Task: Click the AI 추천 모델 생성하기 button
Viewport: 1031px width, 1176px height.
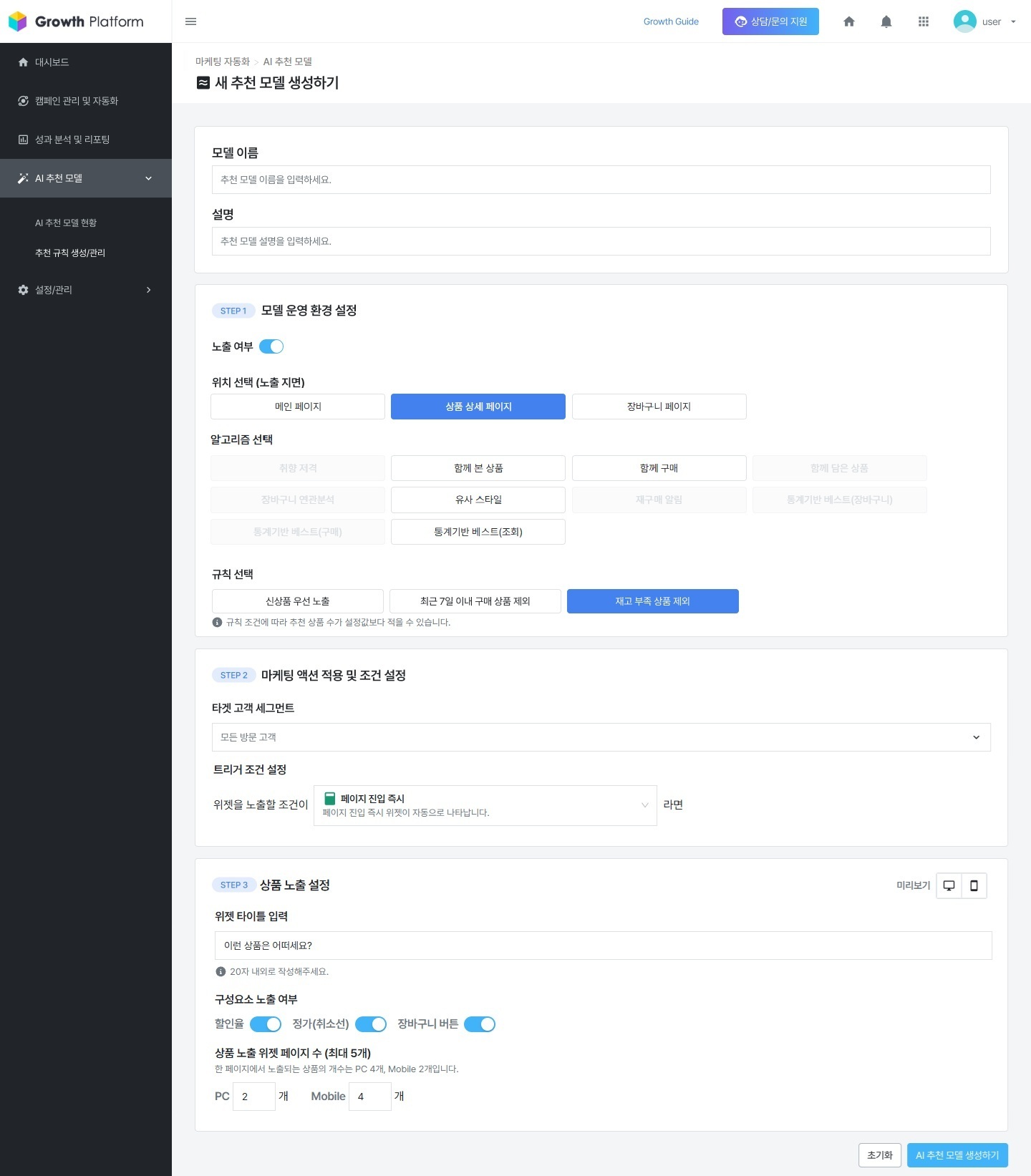Action: click(957, 1155)
